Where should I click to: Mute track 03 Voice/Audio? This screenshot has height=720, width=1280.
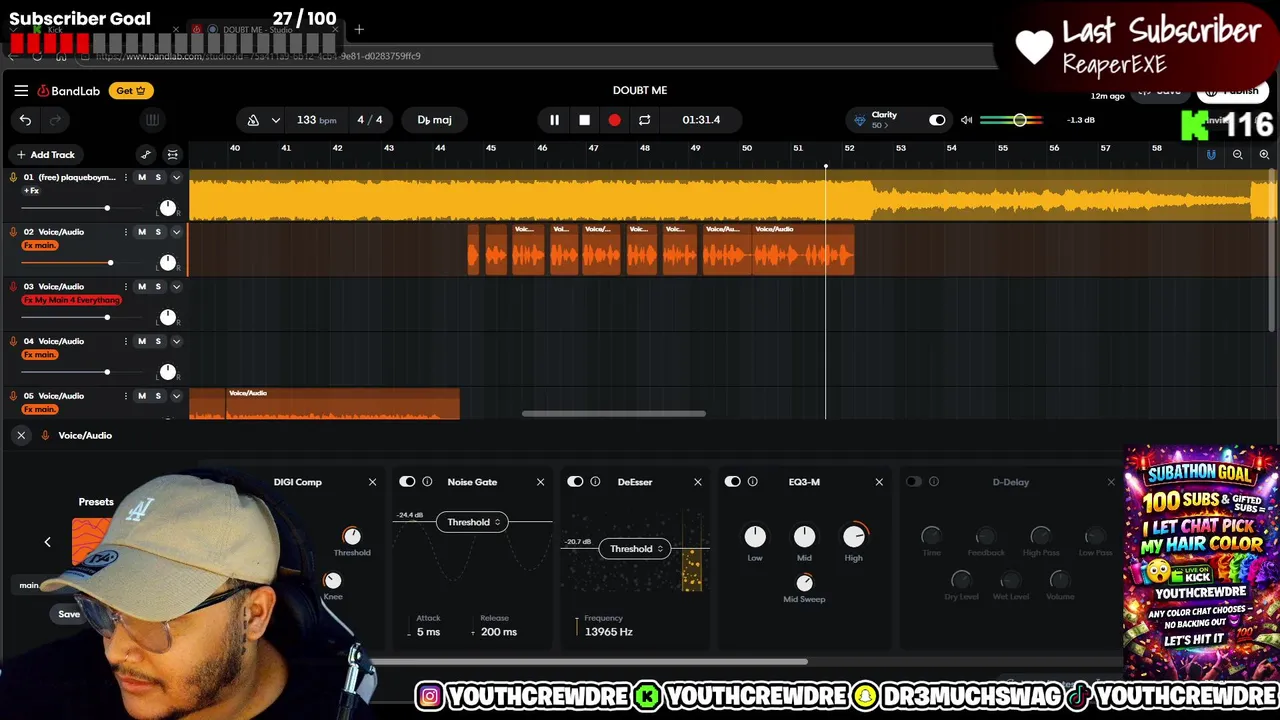click(x=141, y=287)
